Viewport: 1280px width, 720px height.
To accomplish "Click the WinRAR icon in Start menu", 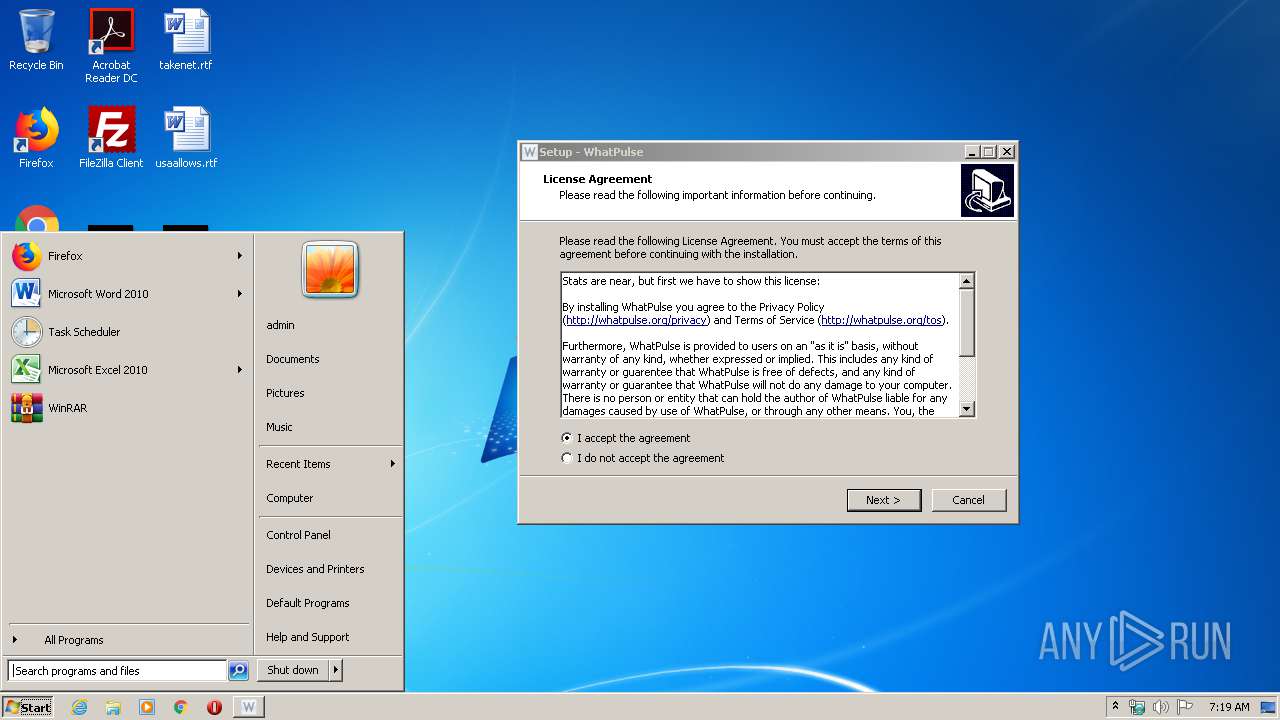I will click(x=27, y=408).
